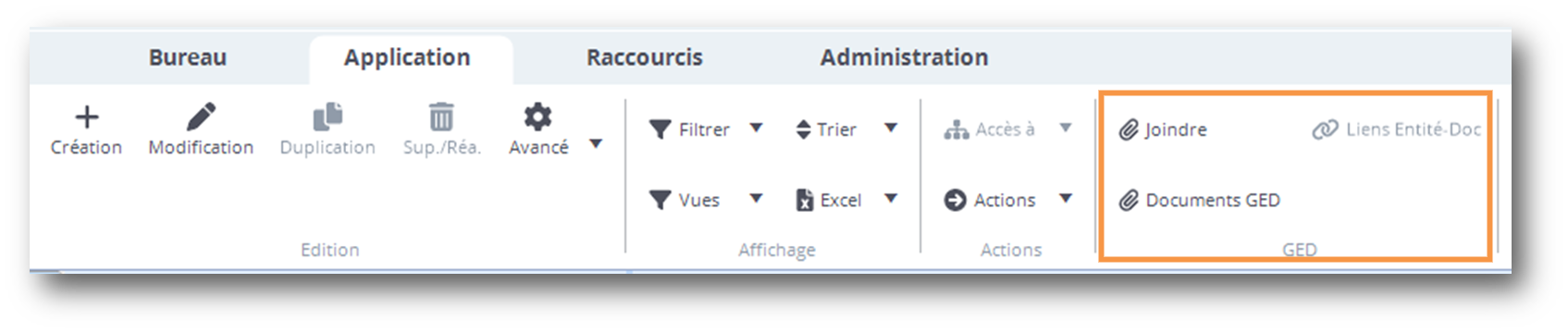The image size is (1568, 333).
Task: Expand the Vues dropdown arrow
Action: pos(756,198)
